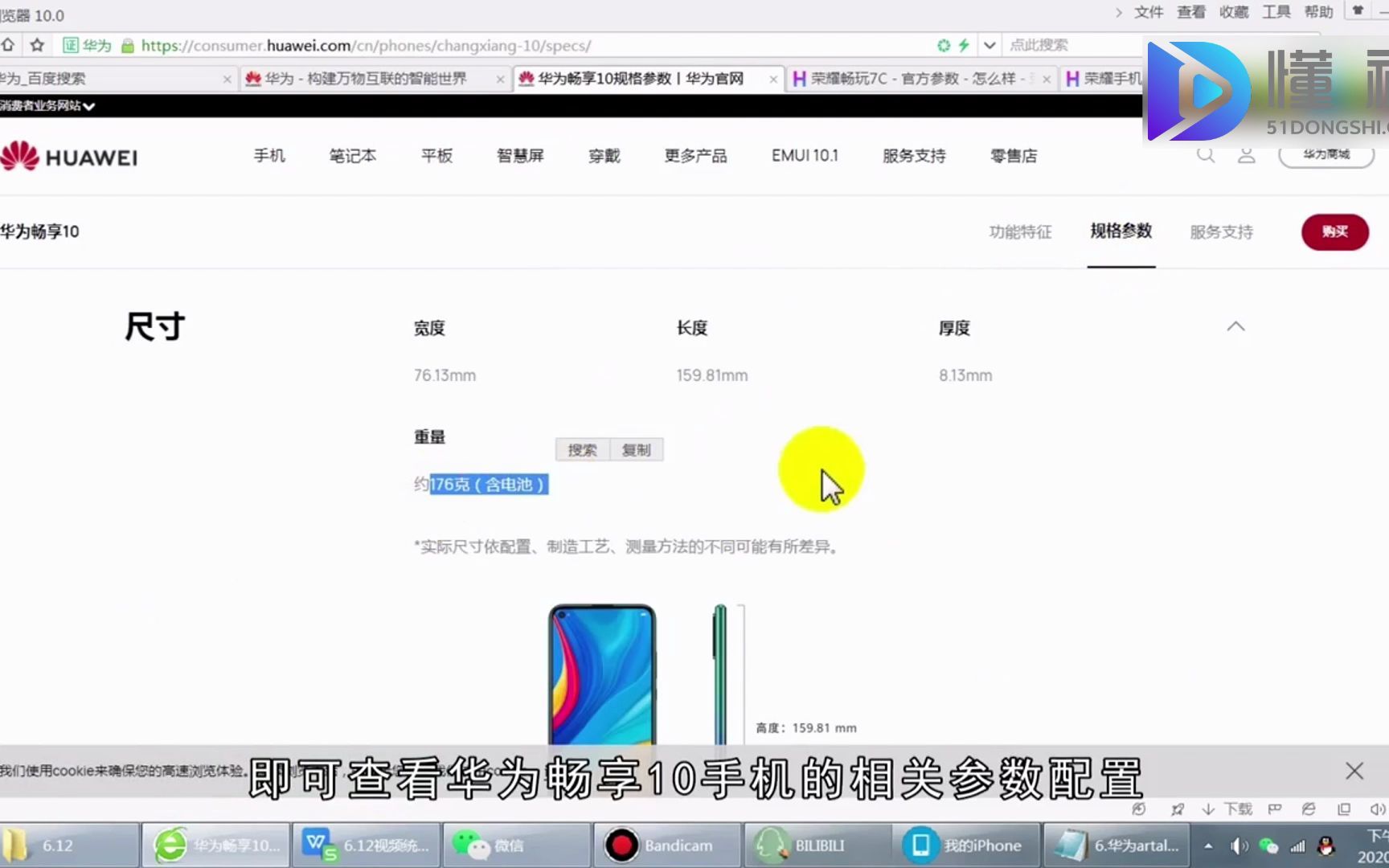The height and width of the screenshot is (868, 1389).
Task: Click the network signal tray icon
Action: click(x=1297, y=846)
